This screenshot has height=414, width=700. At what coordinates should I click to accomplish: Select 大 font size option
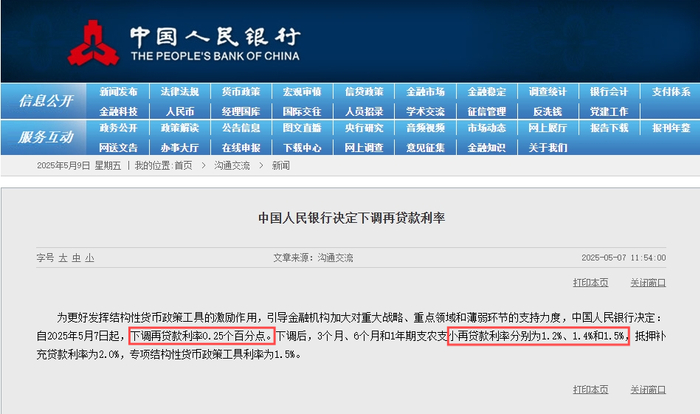63,258
